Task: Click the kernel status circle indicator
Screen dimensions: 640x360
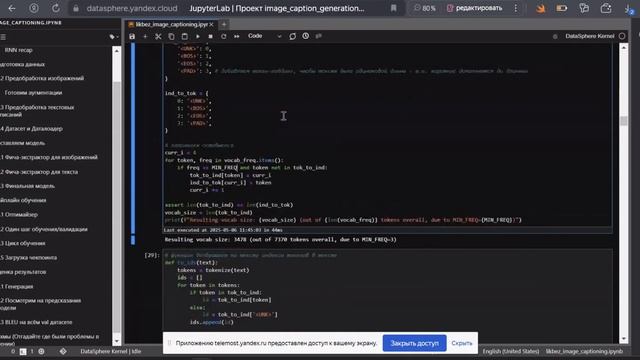Action: coord(622,36)
